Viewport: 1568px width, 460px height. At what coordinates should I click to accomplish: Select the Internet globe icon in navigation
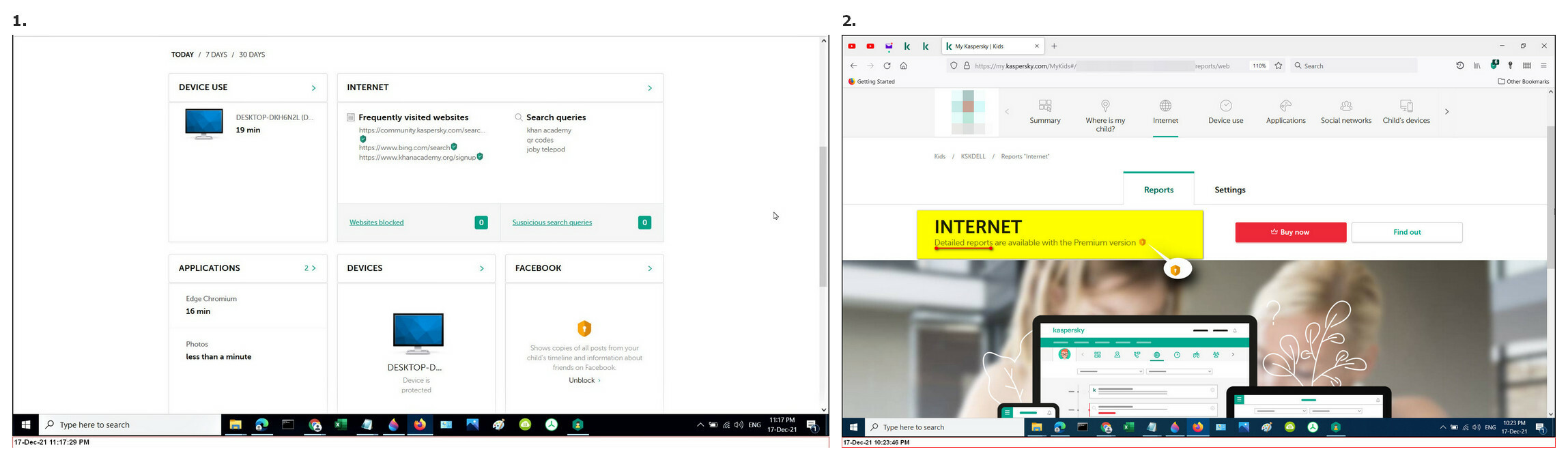(1165, 106)
